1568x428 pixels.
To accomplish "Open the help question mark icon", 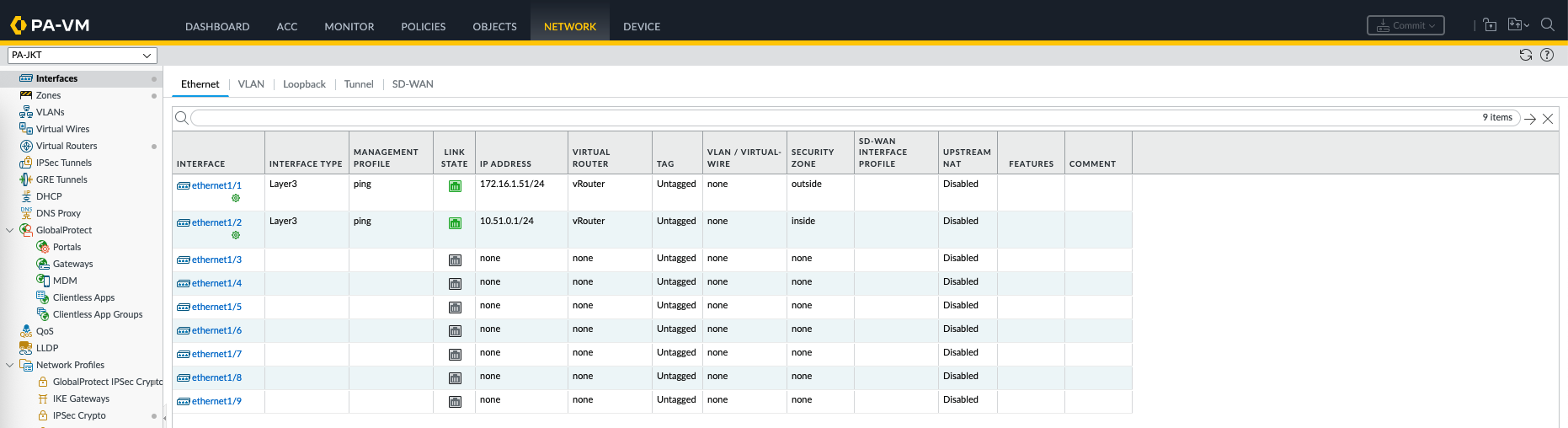I will [1547, 55].
